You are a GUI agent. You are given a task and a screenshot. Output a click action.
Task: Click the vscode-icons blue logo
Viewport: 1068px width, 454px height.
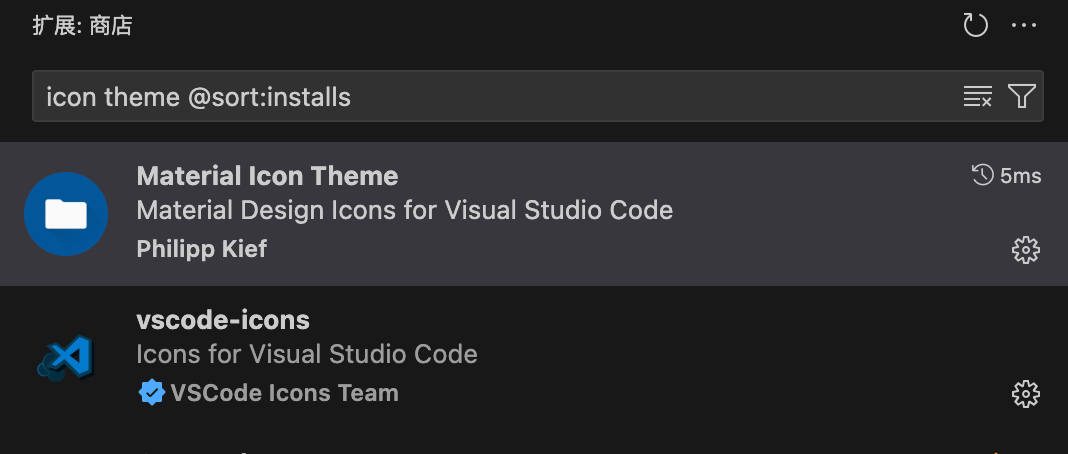[66, 358]
